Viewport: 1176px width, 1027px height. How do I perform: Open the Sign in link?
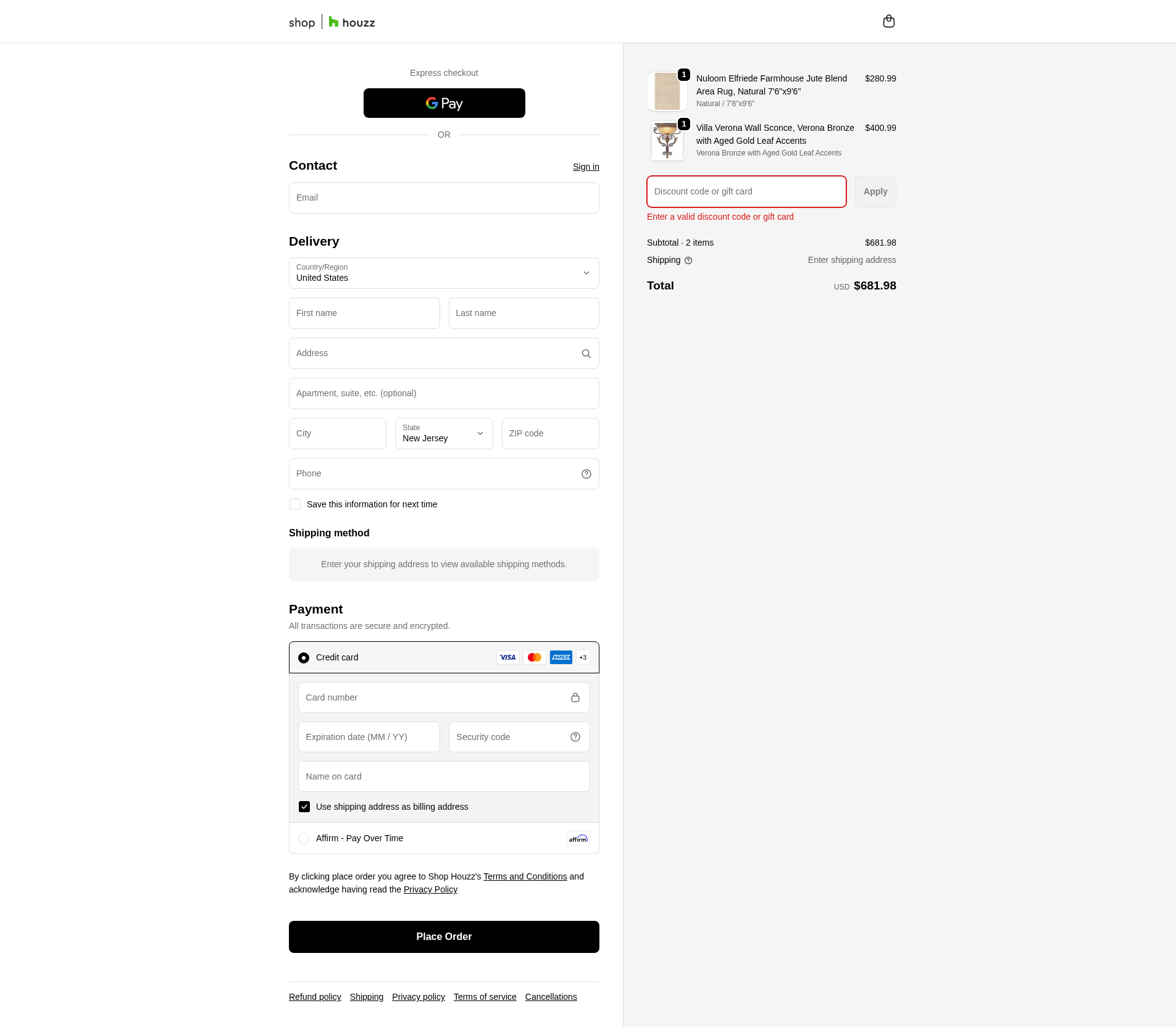(585, 167)
